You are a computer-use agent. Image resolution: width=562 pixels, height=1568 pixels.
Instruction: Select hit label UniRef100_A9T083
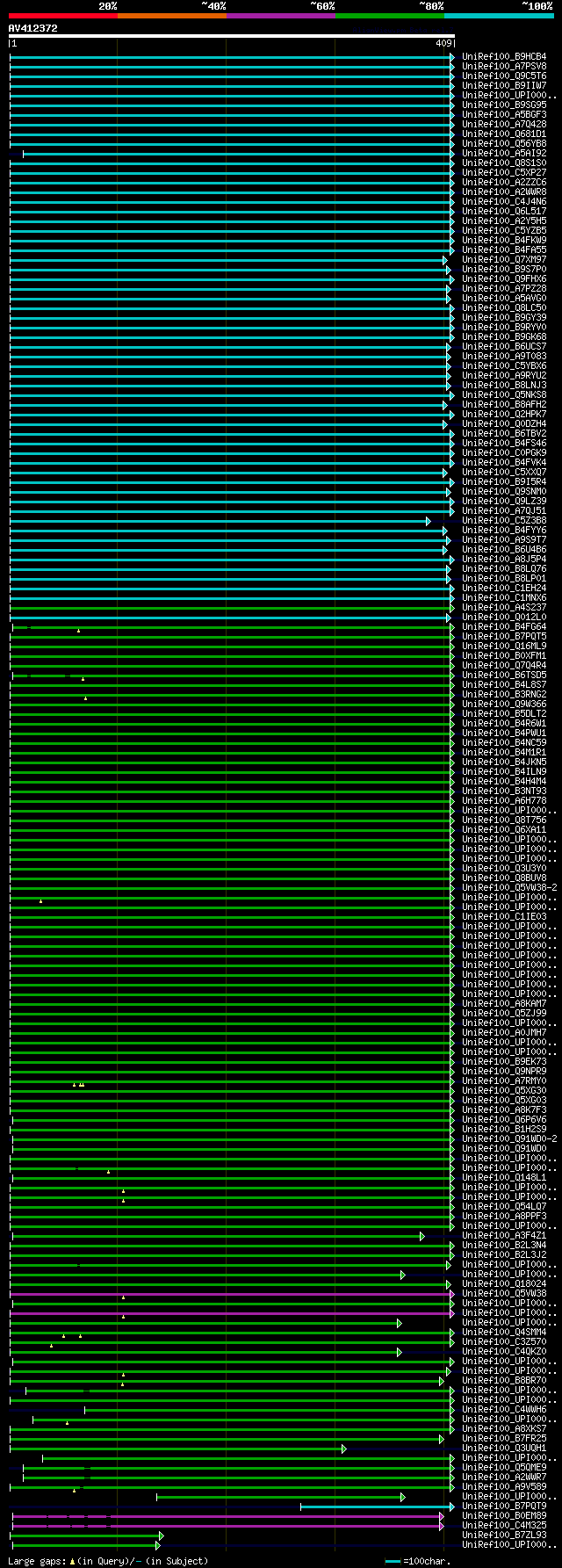504,357
